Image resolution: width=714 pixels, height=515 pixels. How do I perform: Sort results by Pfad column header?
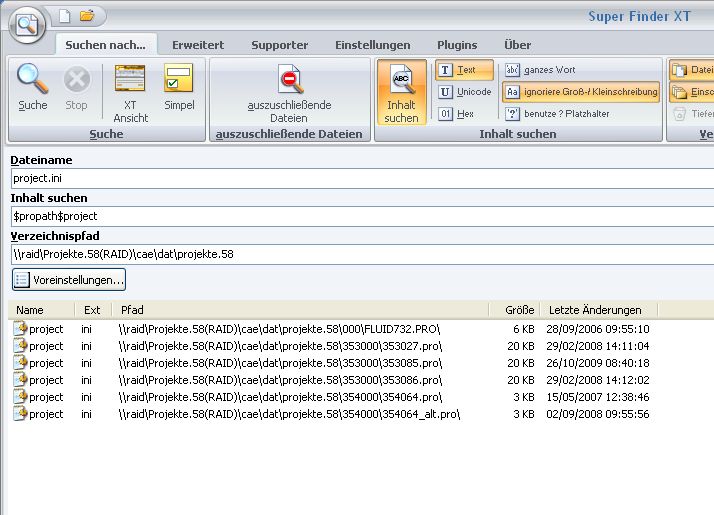point(301,310)
